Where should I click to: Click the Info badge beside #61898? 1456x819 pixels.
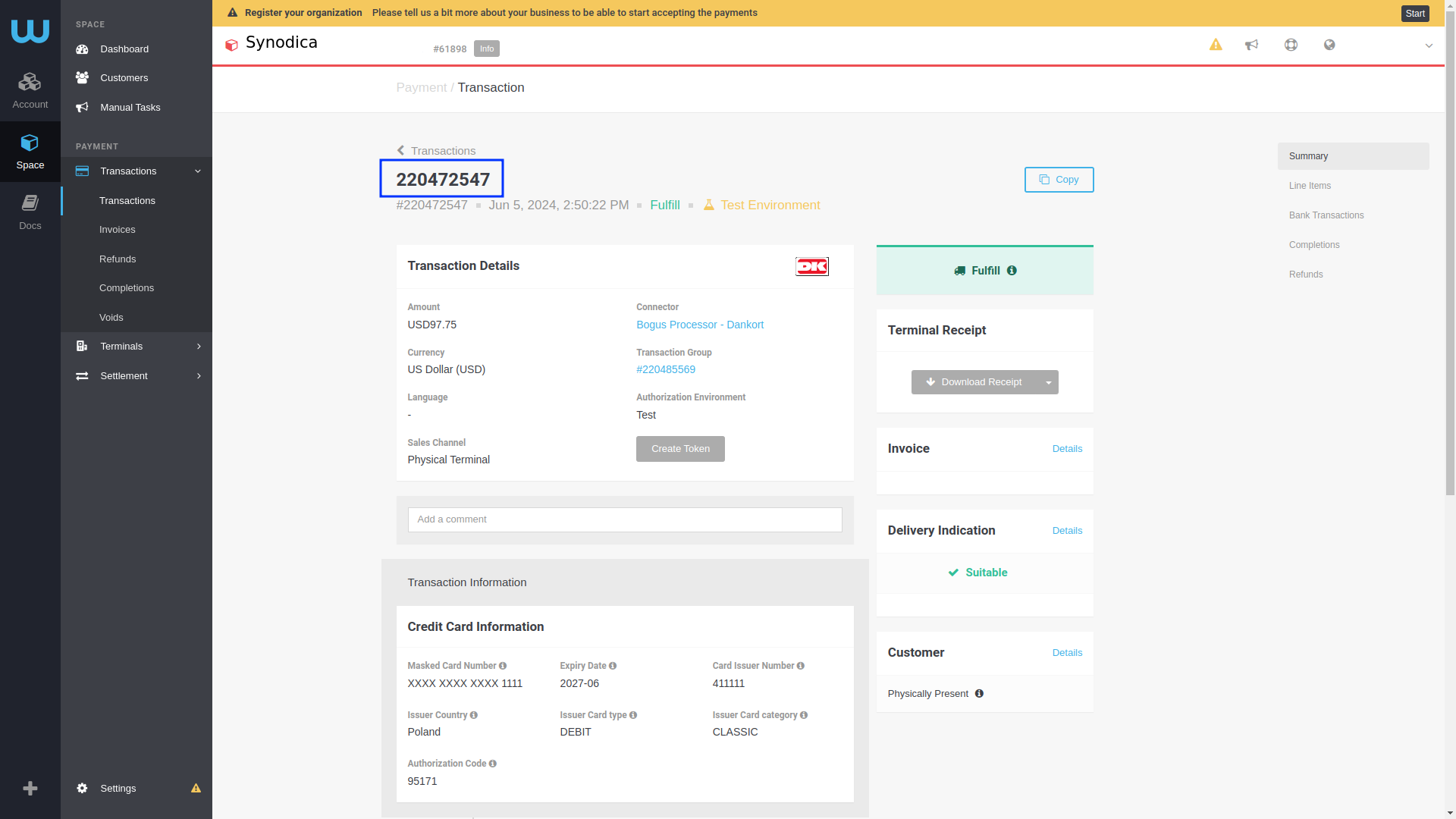[487, 49]
